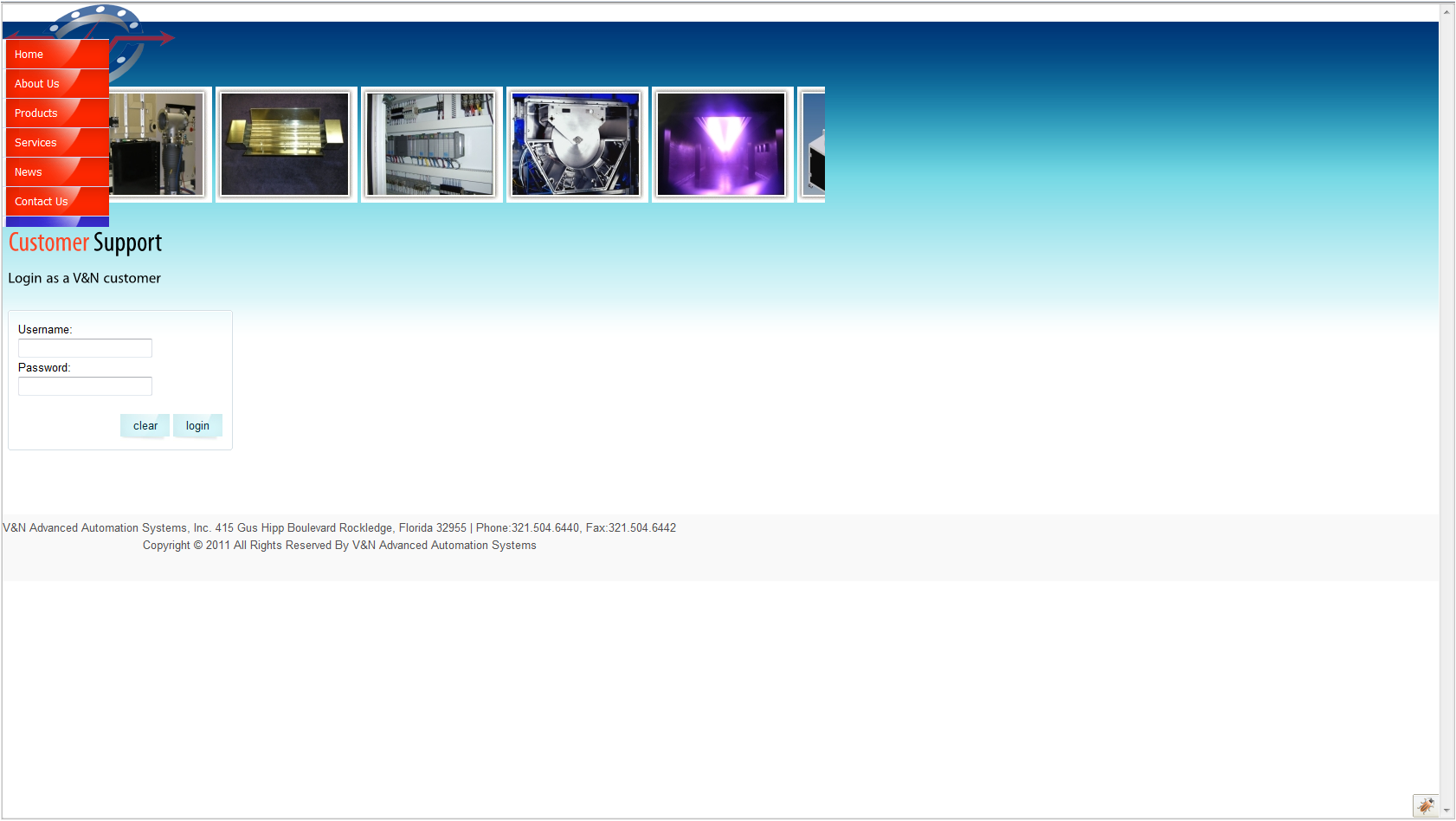The width and height of the screenshot is (1456, 821).
Task: Open the News menu item
Action: tap(57, 172)
